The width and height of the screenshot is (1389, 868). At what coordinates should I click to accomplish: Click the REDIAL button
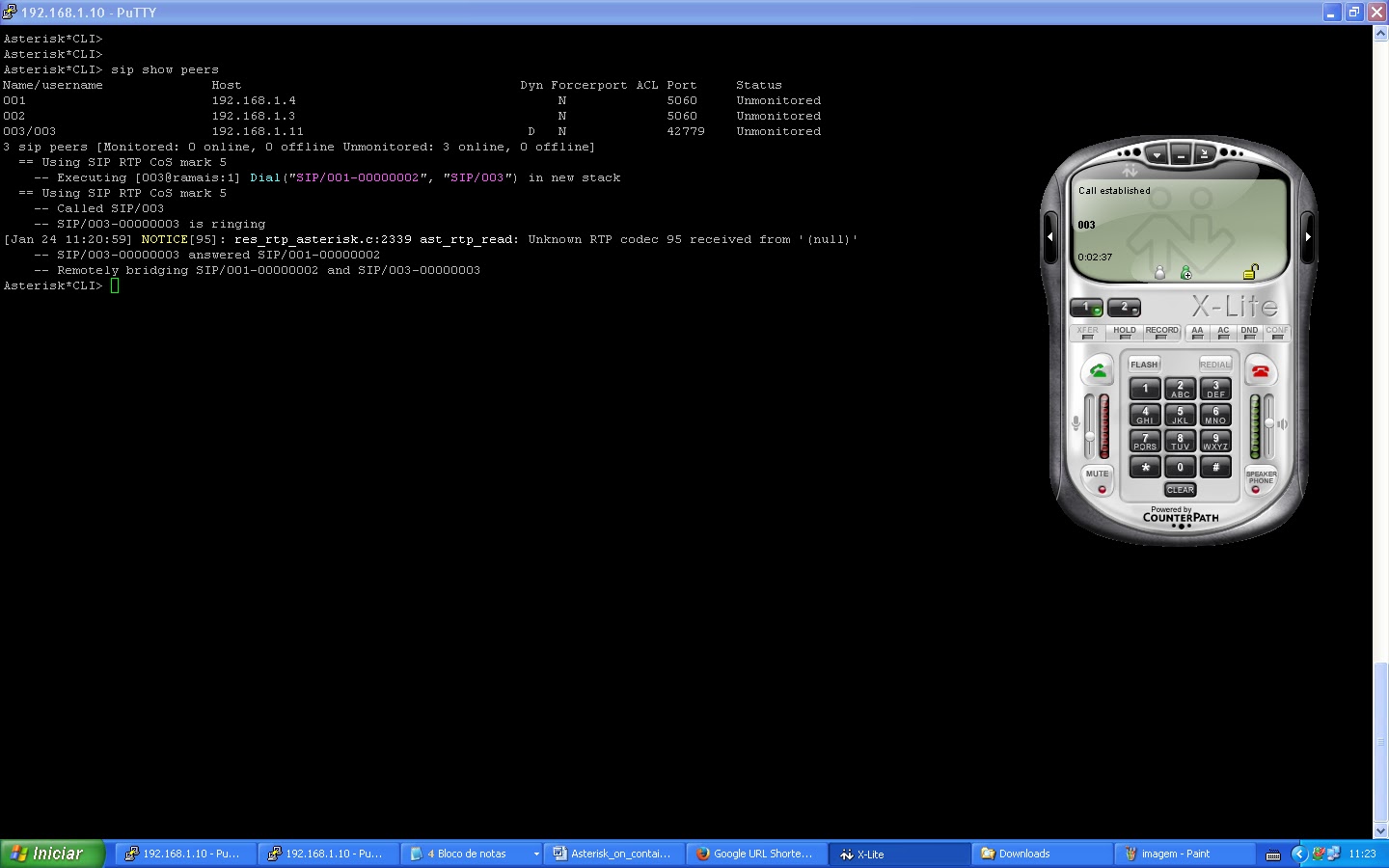click(1214, 365)
